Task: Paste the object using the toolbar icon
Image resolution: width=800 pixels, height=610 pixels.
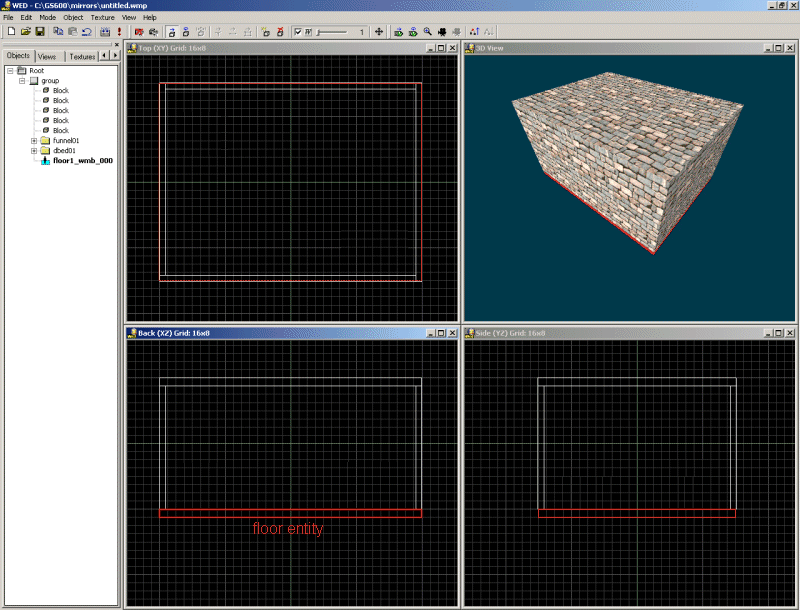Action: 72,32
